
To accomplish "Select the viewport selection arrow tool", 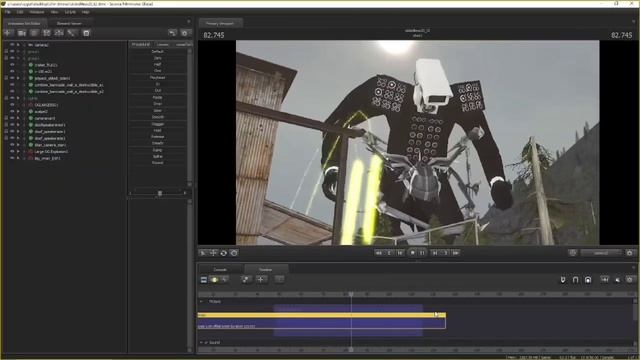I will click(x=202, y=253).
